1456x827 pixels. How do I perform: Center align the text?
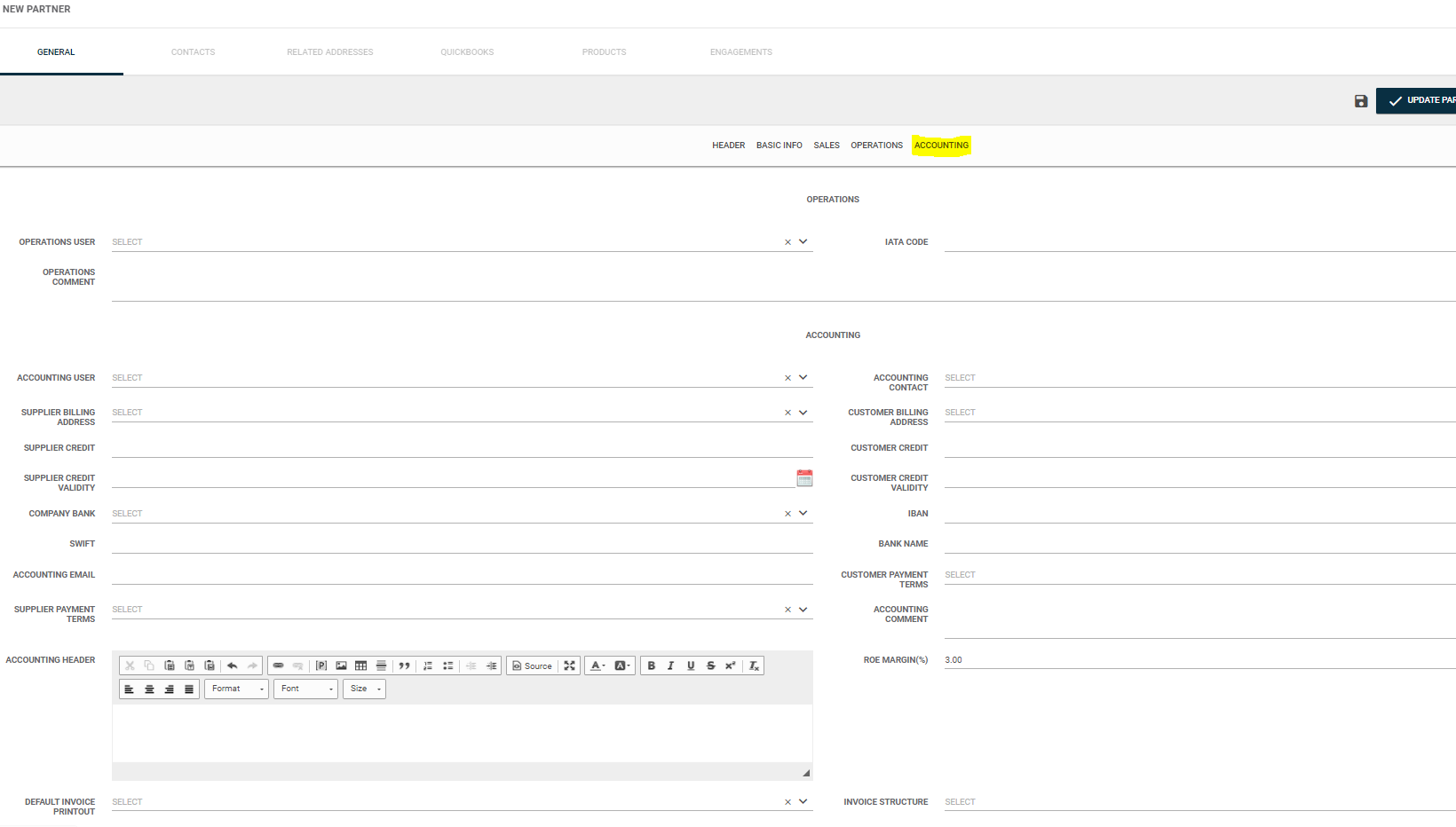point(149,689)
